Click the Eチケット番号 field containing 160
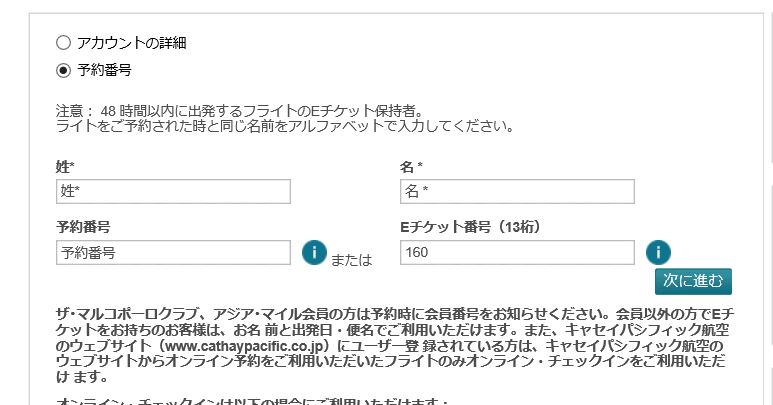Screen dimensions: 773x405 (x=517, y=253)
